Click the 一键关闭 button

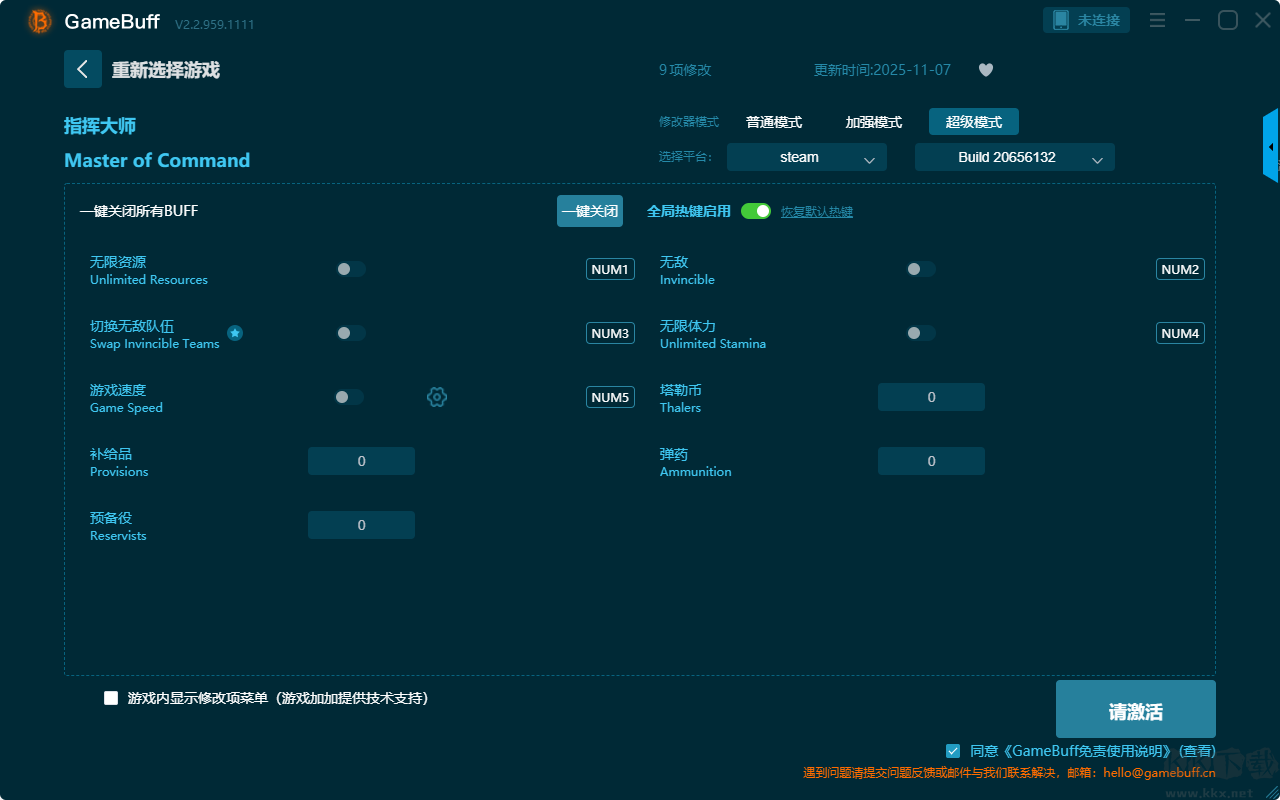590,211
